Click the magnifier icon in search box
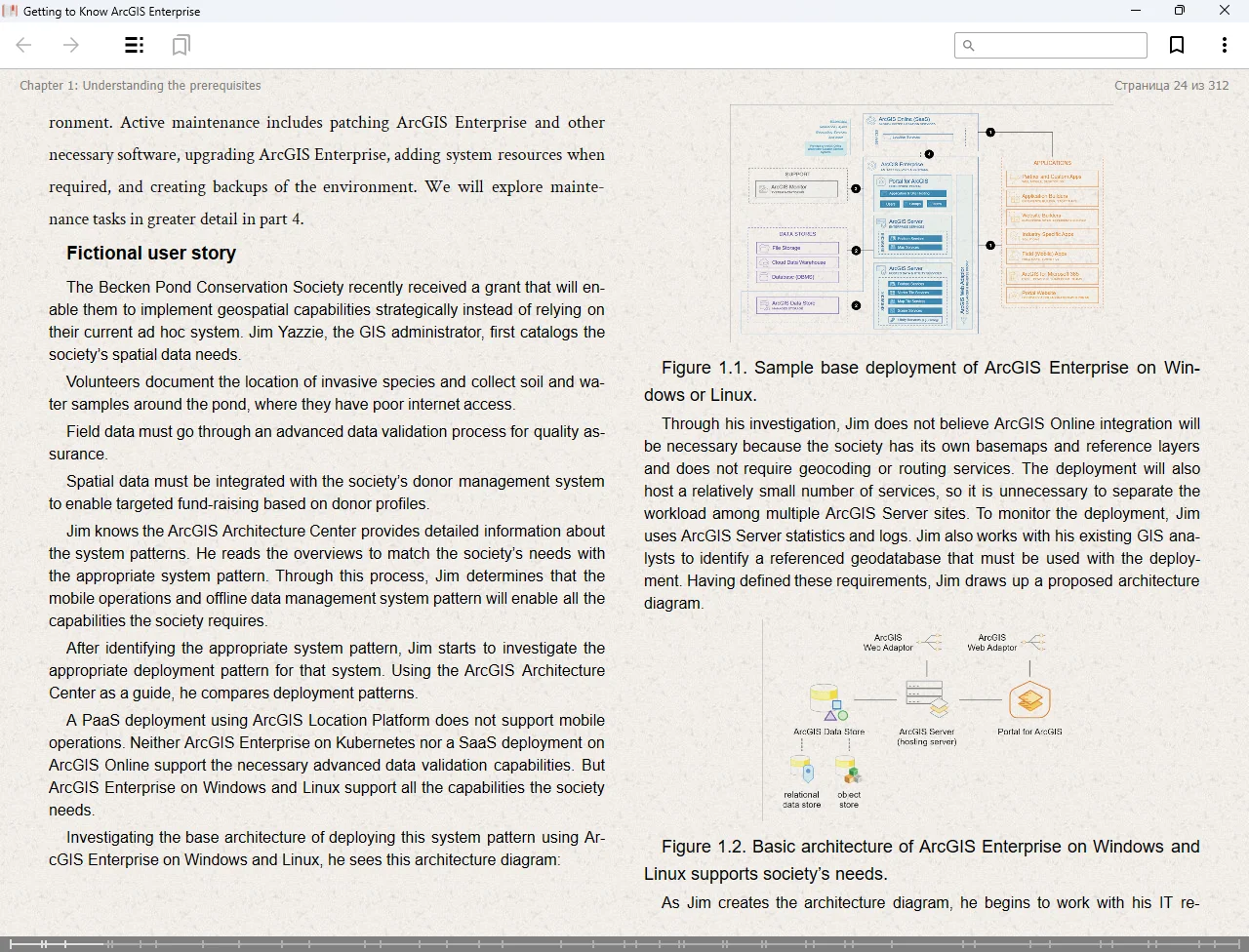This screenshot has width=1249, height=952. click(x=968, y=45)
